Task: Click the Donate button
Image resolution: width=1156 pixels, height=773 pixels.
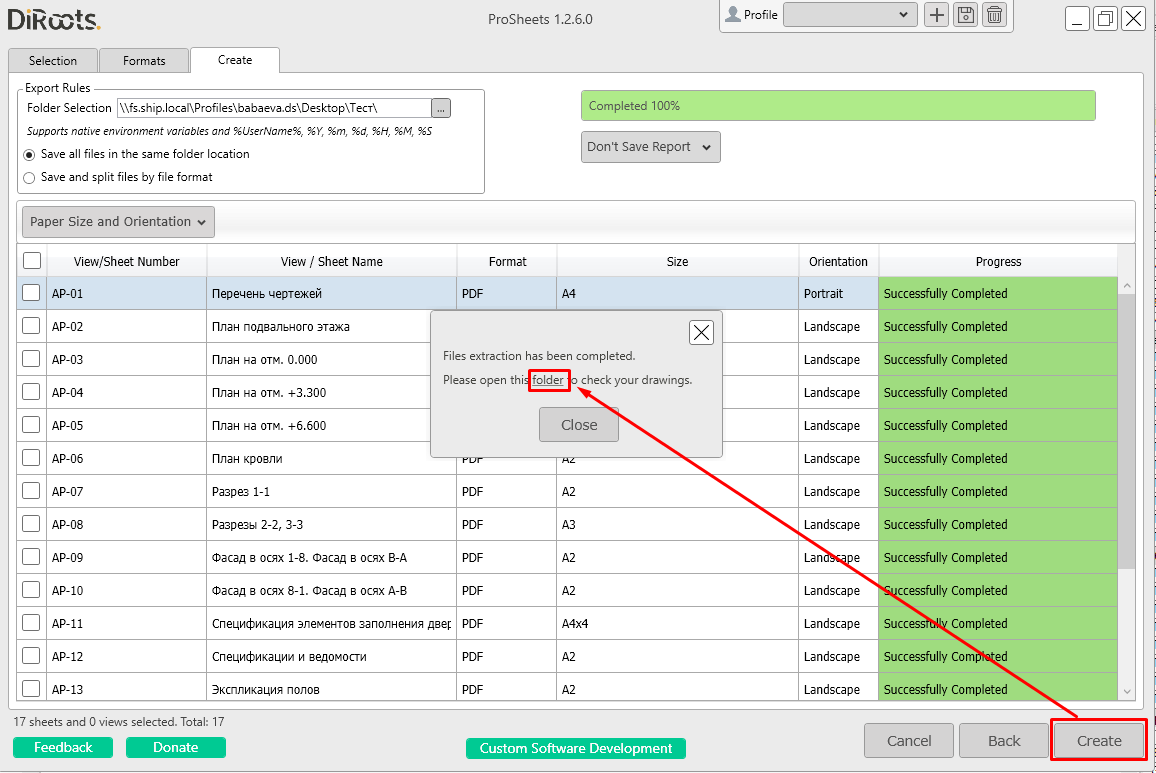Action: point(175,747)
